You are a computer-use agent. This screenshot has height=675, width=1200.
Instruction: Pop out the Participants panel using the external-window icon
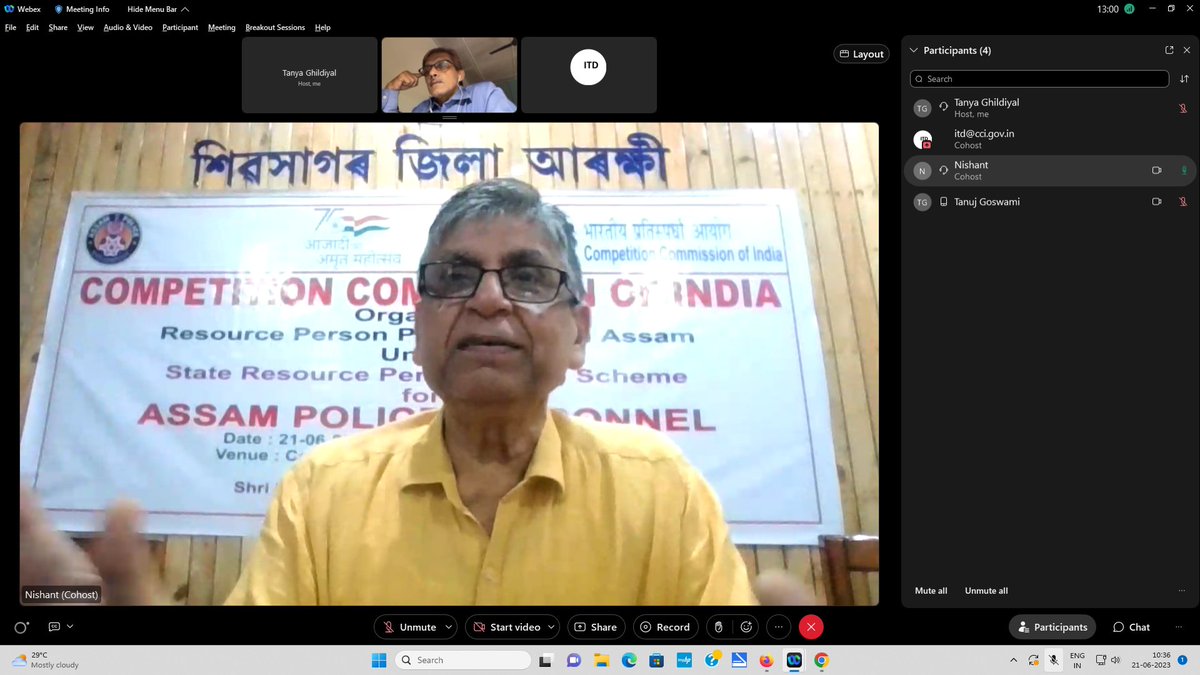click(1168, 49)
